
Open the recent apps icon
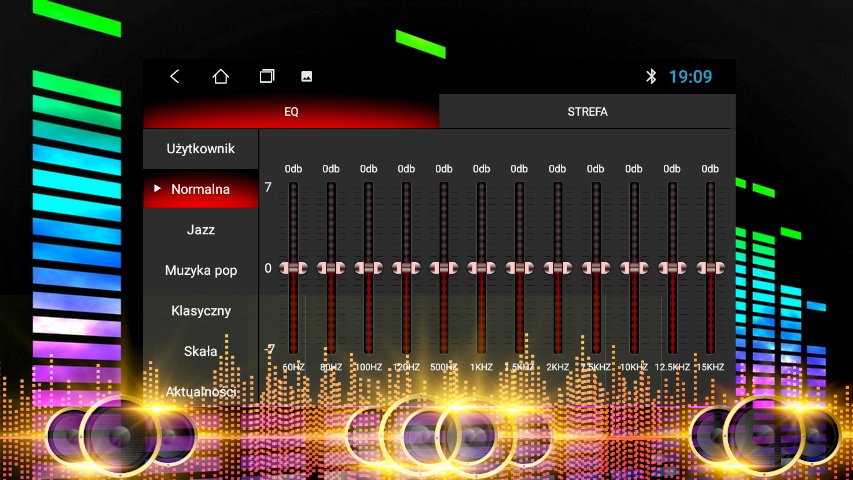click(267, 76)
